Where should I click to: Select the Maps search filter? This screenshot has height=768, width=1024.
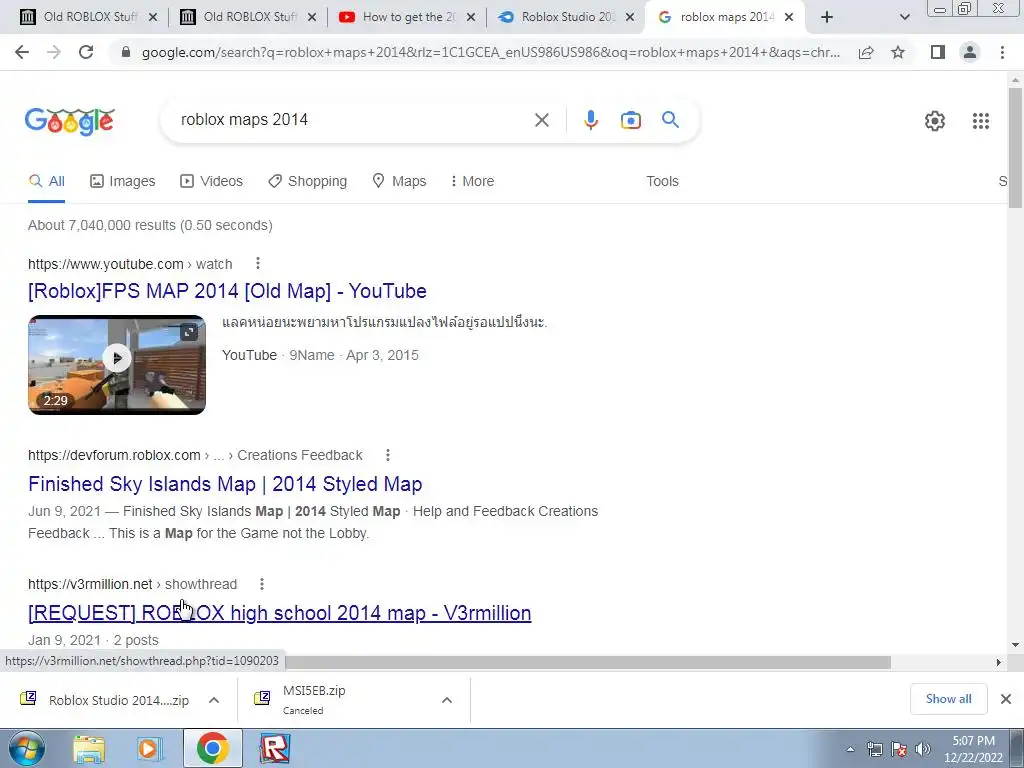(399, 181)
